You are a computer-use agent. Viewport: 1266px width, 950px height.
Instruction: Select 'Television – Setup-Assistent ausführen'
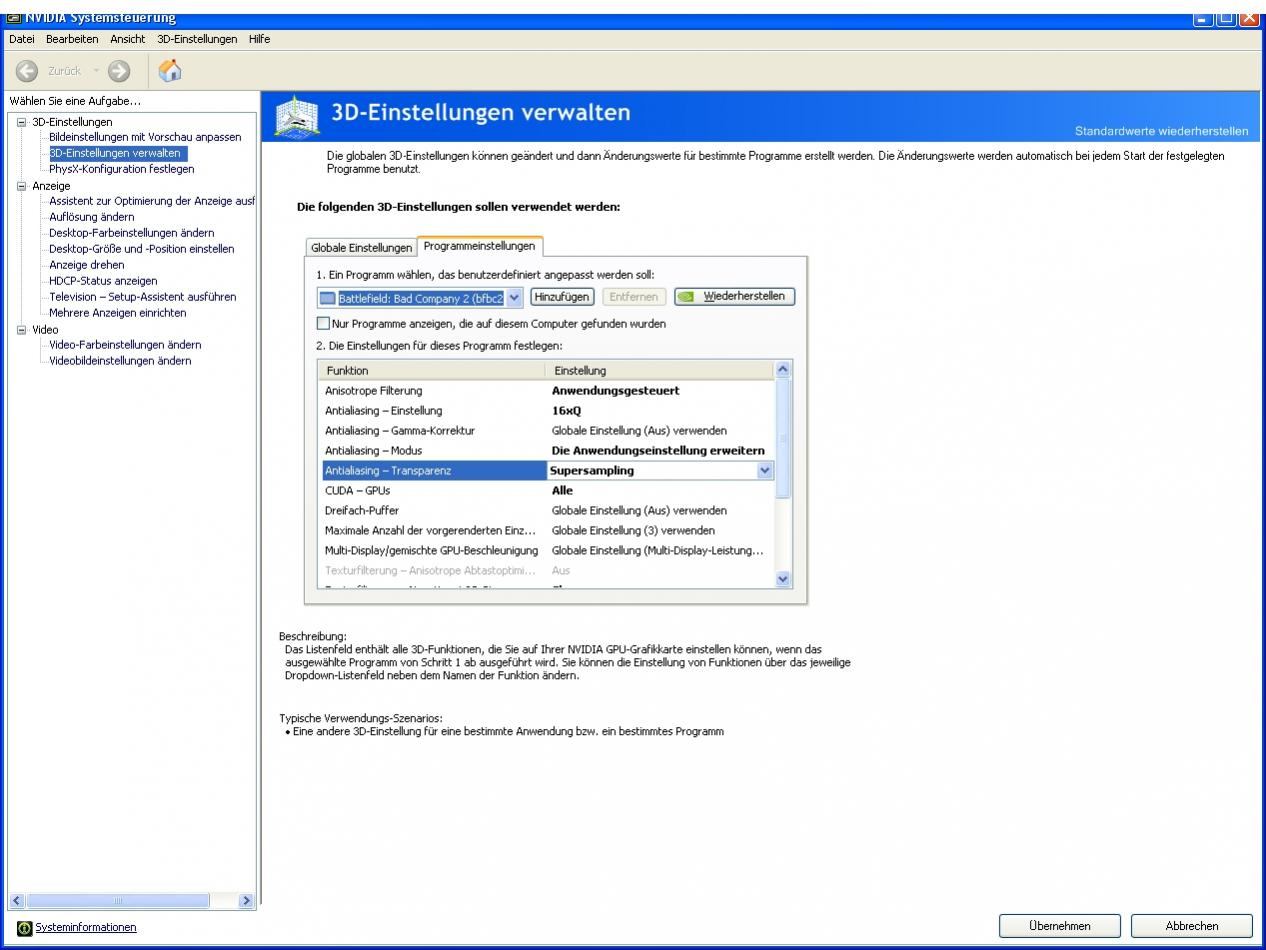(142, 297)
